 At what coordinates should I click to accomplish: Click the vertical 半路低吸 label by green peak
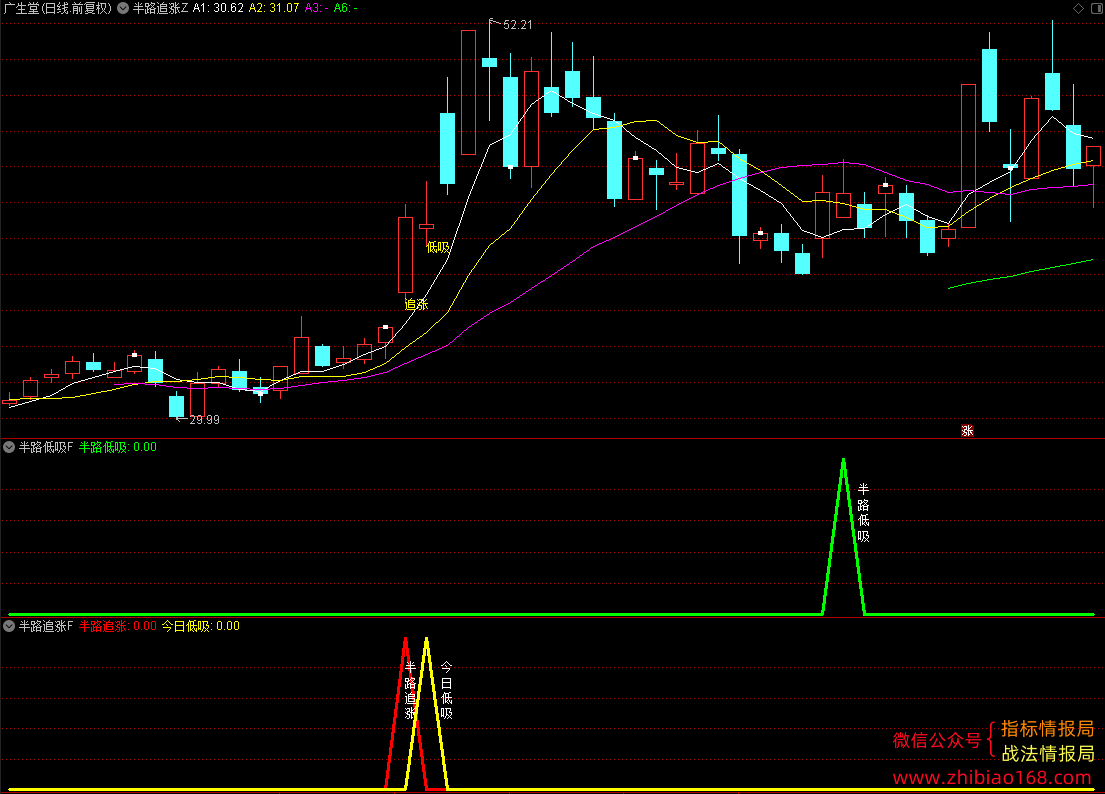(863, 513)
